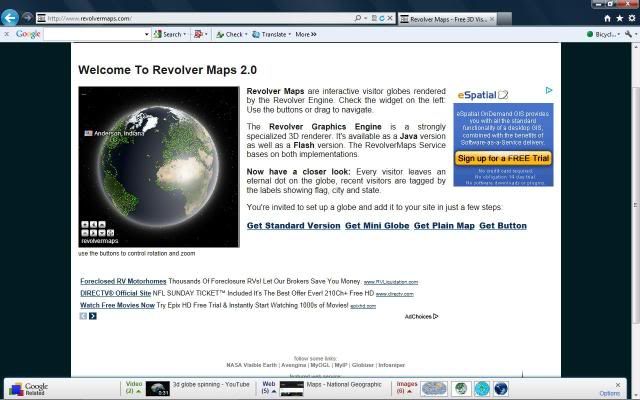
Task: Click the Google toolbar logo
Action: 28,34
